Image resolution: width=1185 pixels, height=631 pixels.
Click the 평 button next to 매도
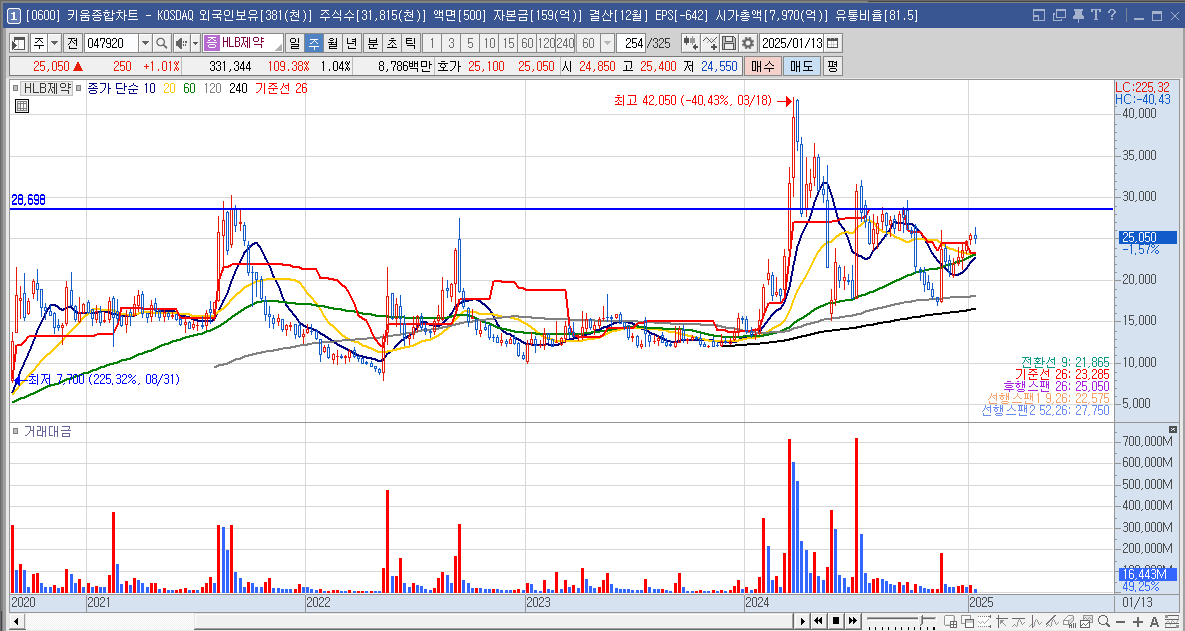coord(832,67)
